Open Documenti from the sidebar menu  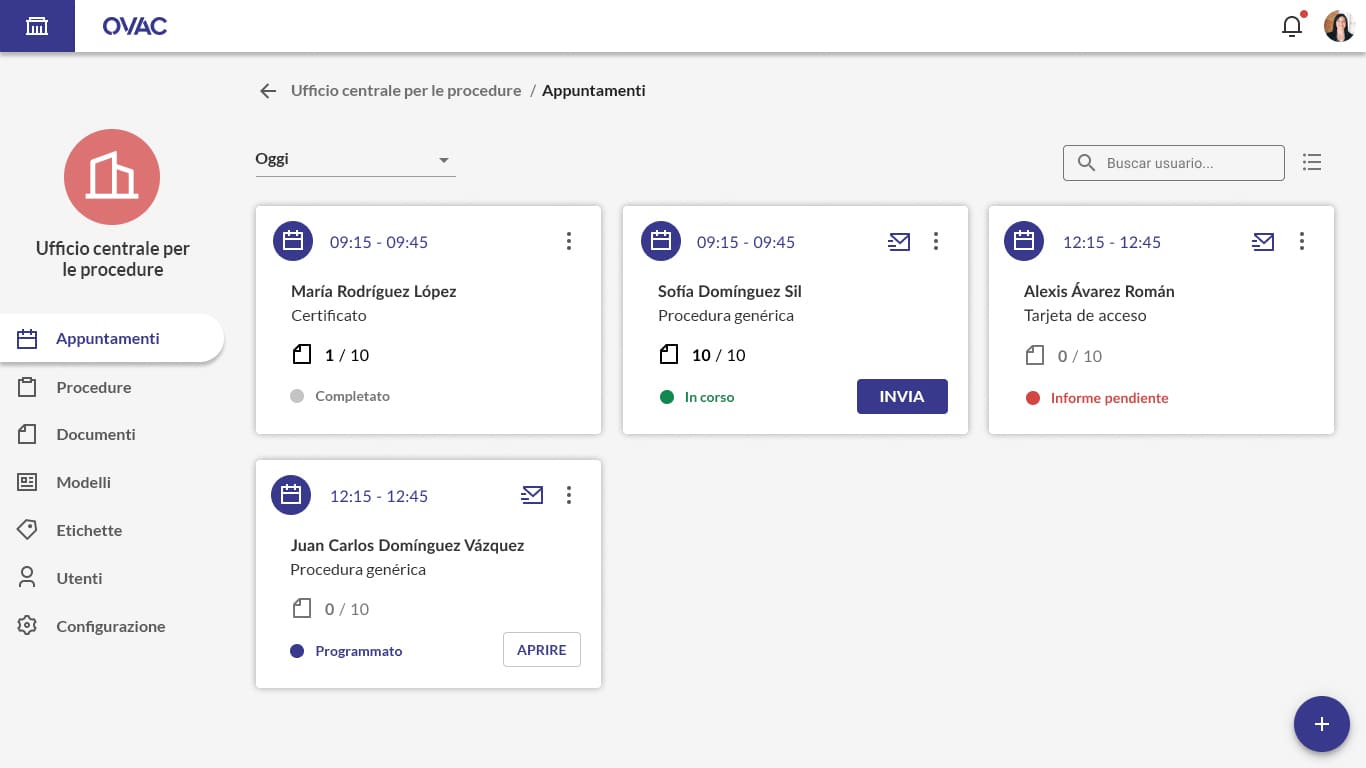tap(95, 434)
